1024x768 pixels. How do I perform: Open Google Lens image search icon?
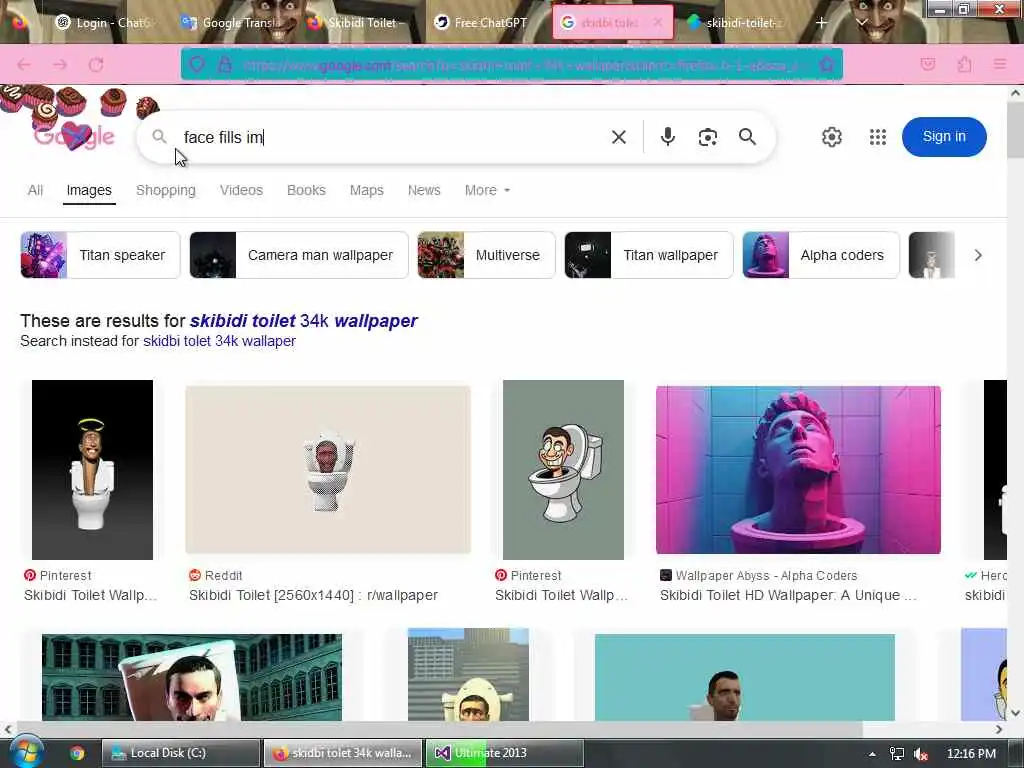[x=708, y=137]
